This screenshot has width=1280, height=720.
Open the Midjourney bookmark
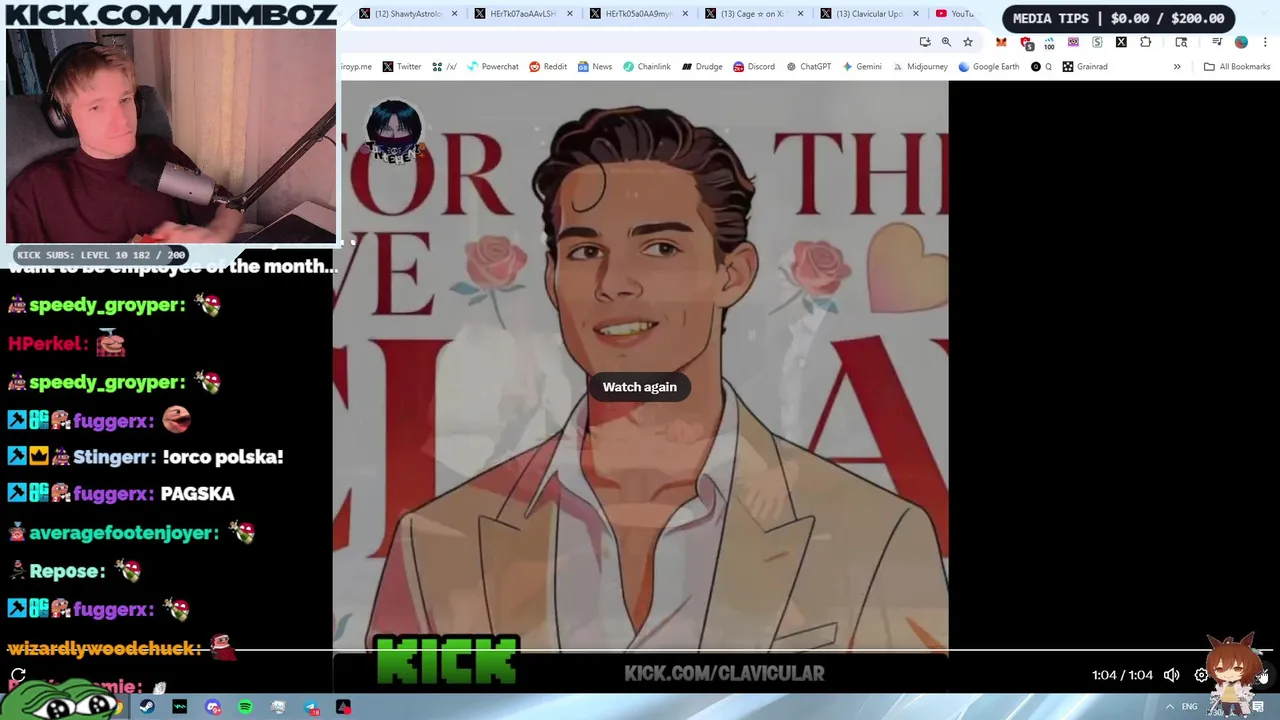tap(919, 67)
